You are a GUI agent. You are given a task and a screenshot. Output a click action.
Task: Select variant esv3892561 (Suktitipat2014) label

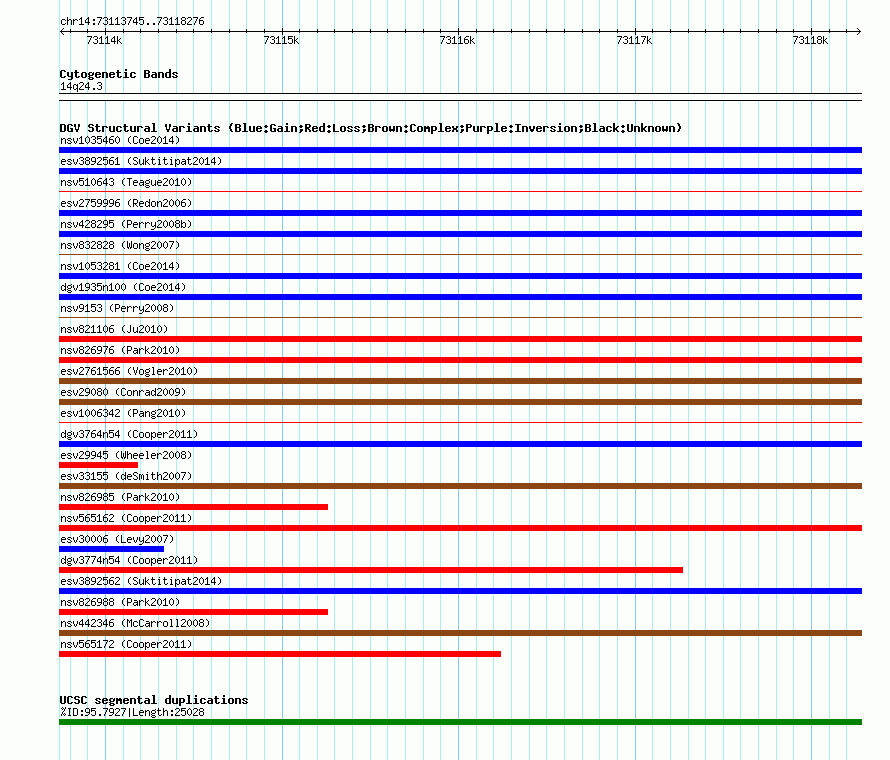[141, 161]
